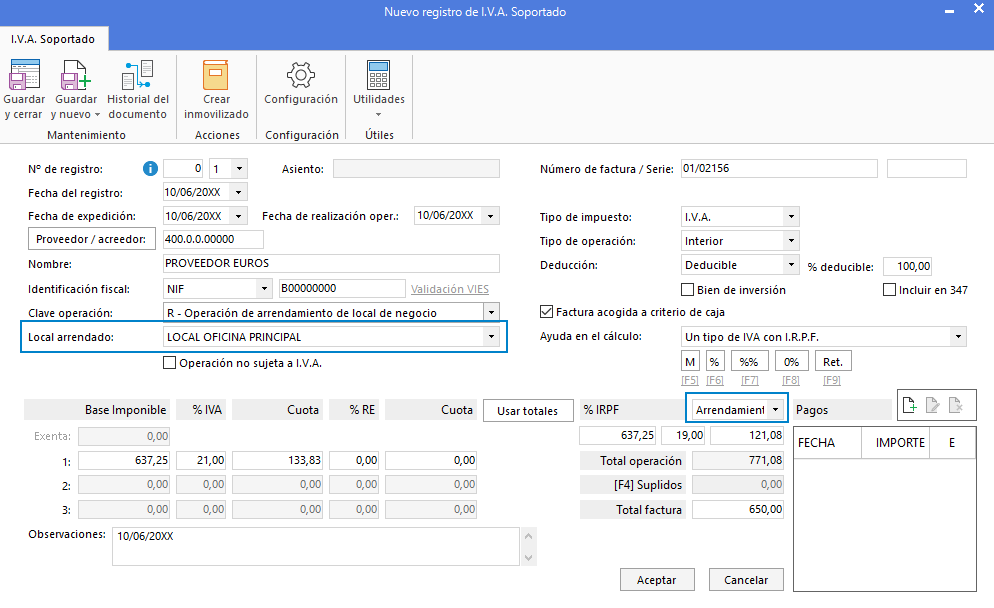The height and width of the screenshot is (608, 994).
Task: Open Tipo de impuesto dropdown
Action: (791, 217)
